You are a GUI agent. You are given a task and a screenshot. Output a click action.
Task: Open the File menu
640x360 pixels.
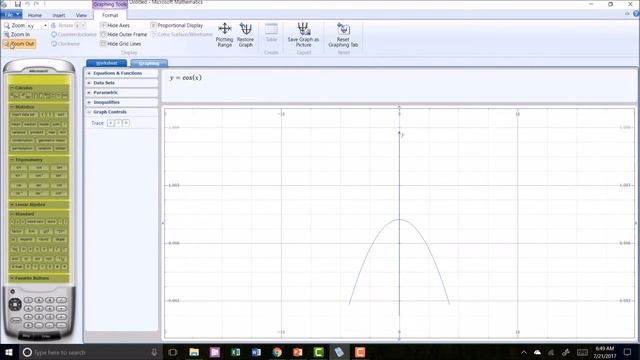(12, 15)
